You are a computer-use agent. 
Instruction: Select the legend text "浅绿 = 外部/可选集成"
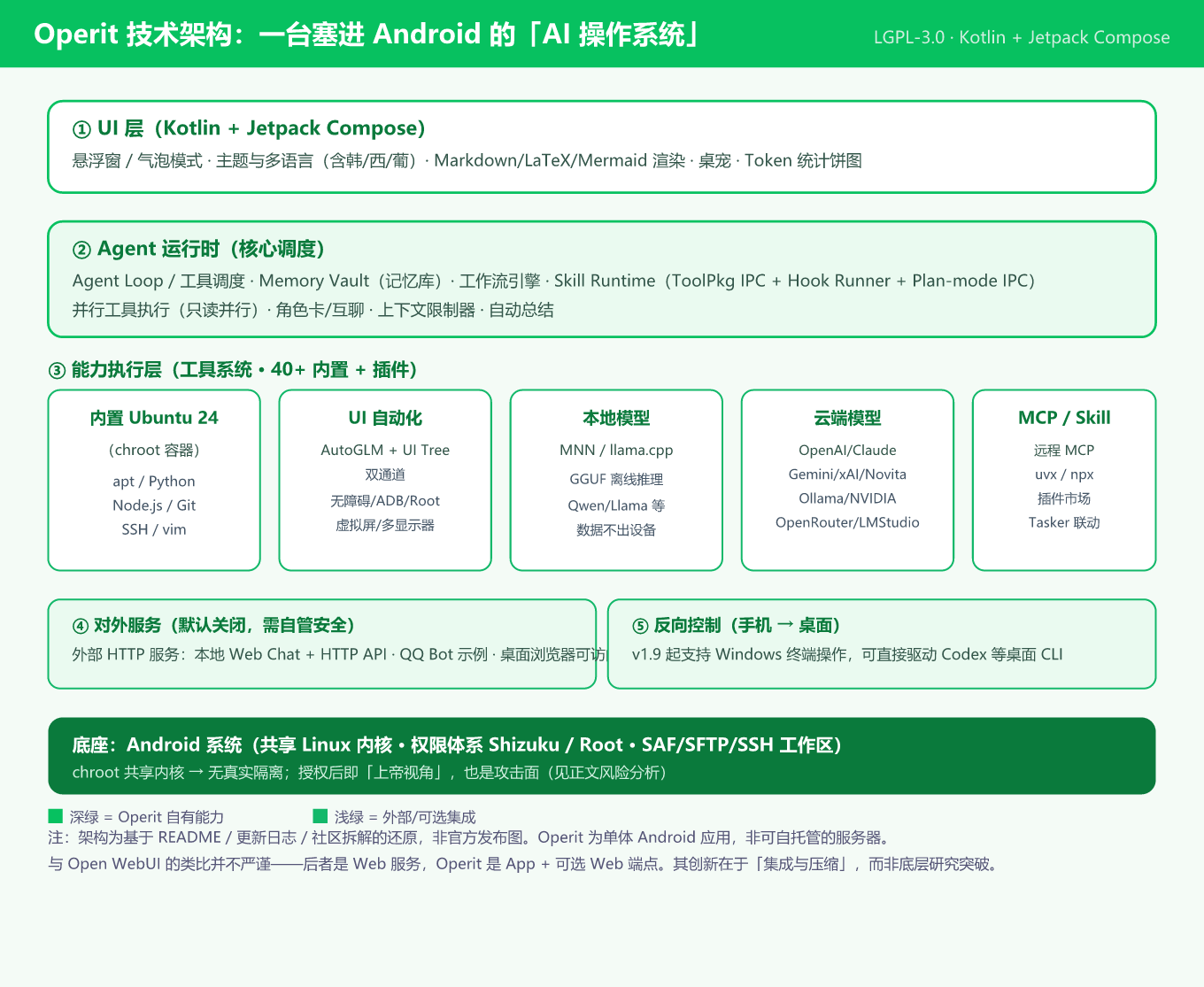coord(405,817)
